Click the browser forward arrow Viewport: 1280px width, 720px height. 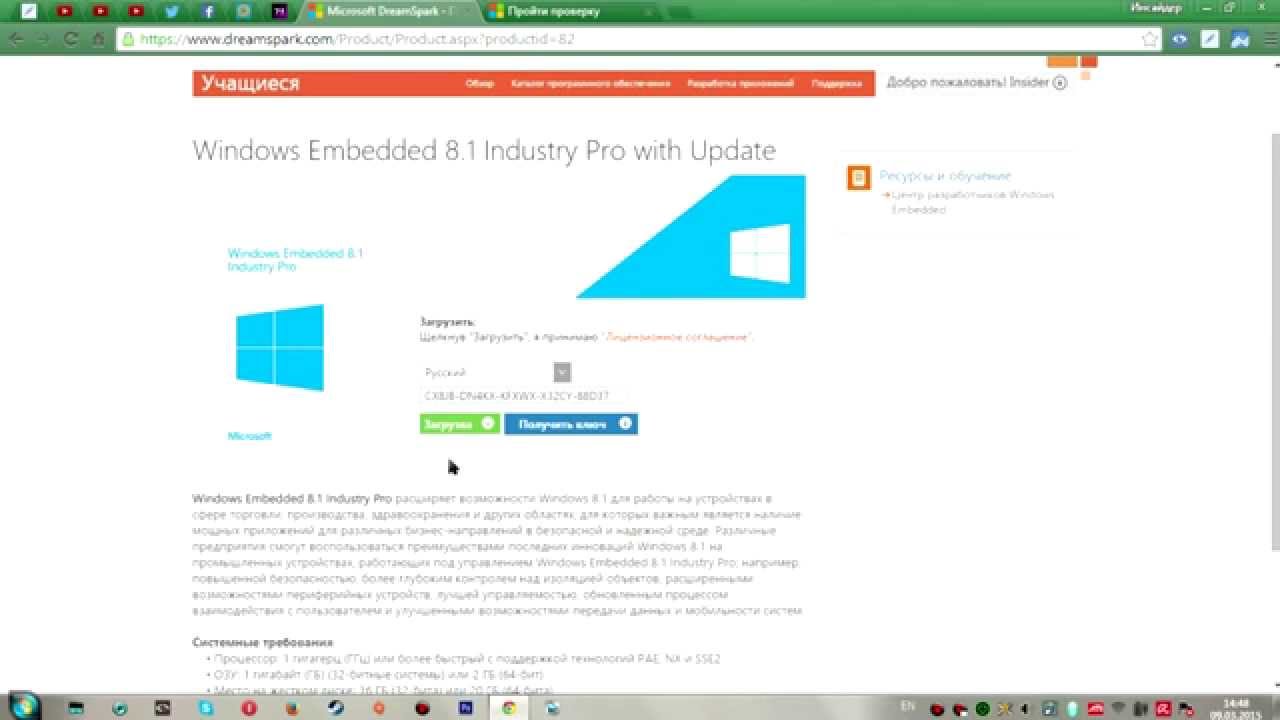[x=43, y=39]
